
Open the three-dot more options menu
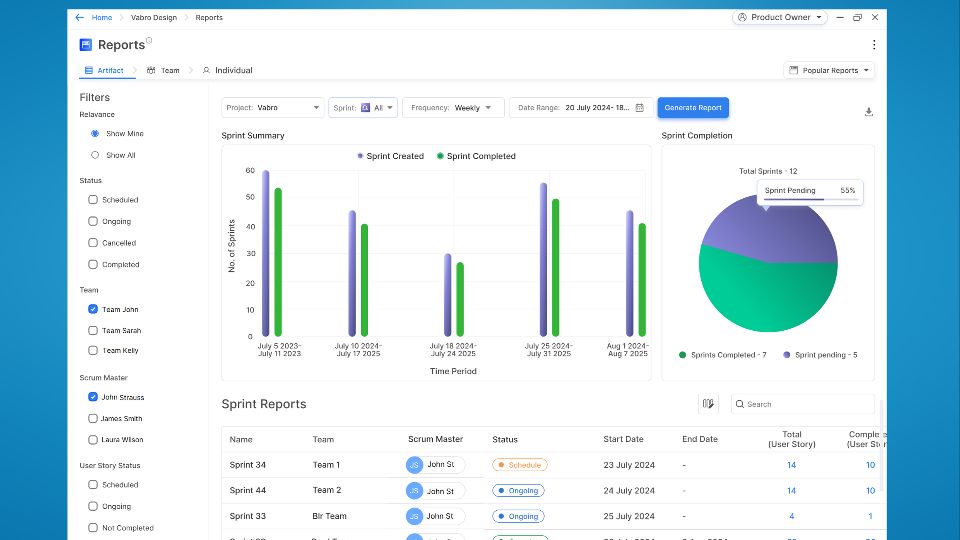(x=873, y=45)
